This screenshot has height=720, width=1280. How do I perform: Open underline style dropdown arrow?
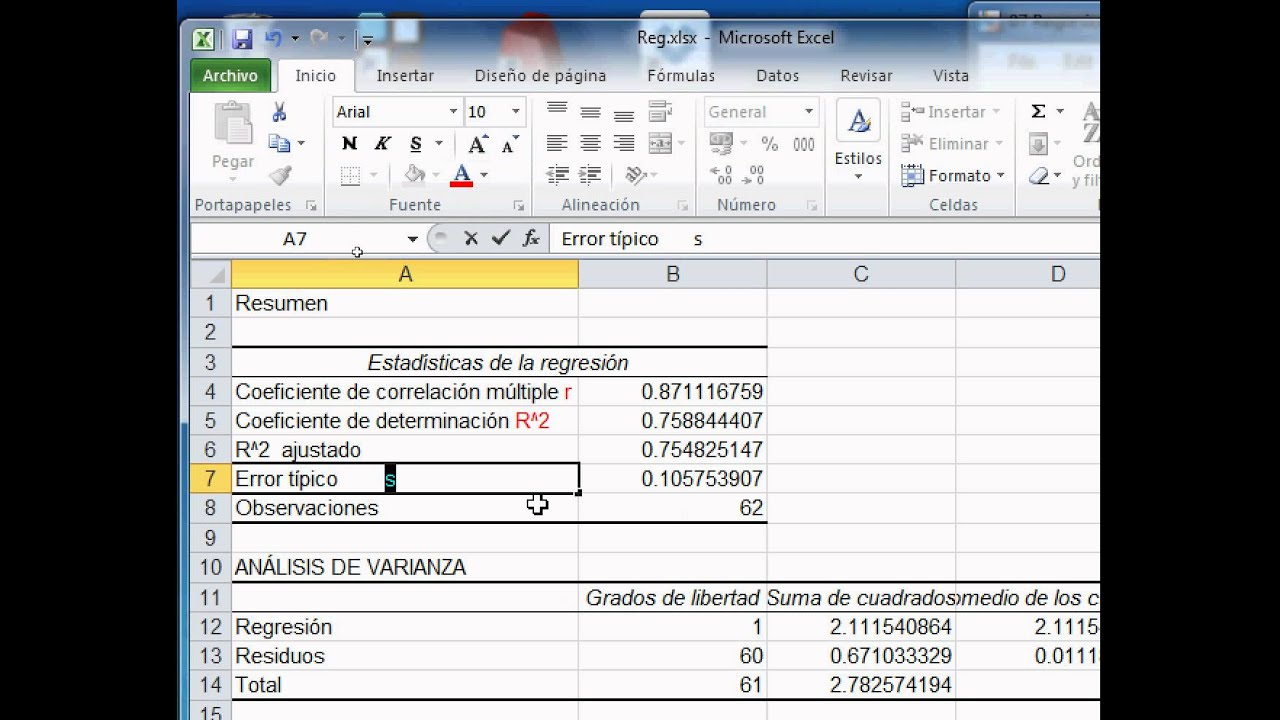click(x=438, y=144)
